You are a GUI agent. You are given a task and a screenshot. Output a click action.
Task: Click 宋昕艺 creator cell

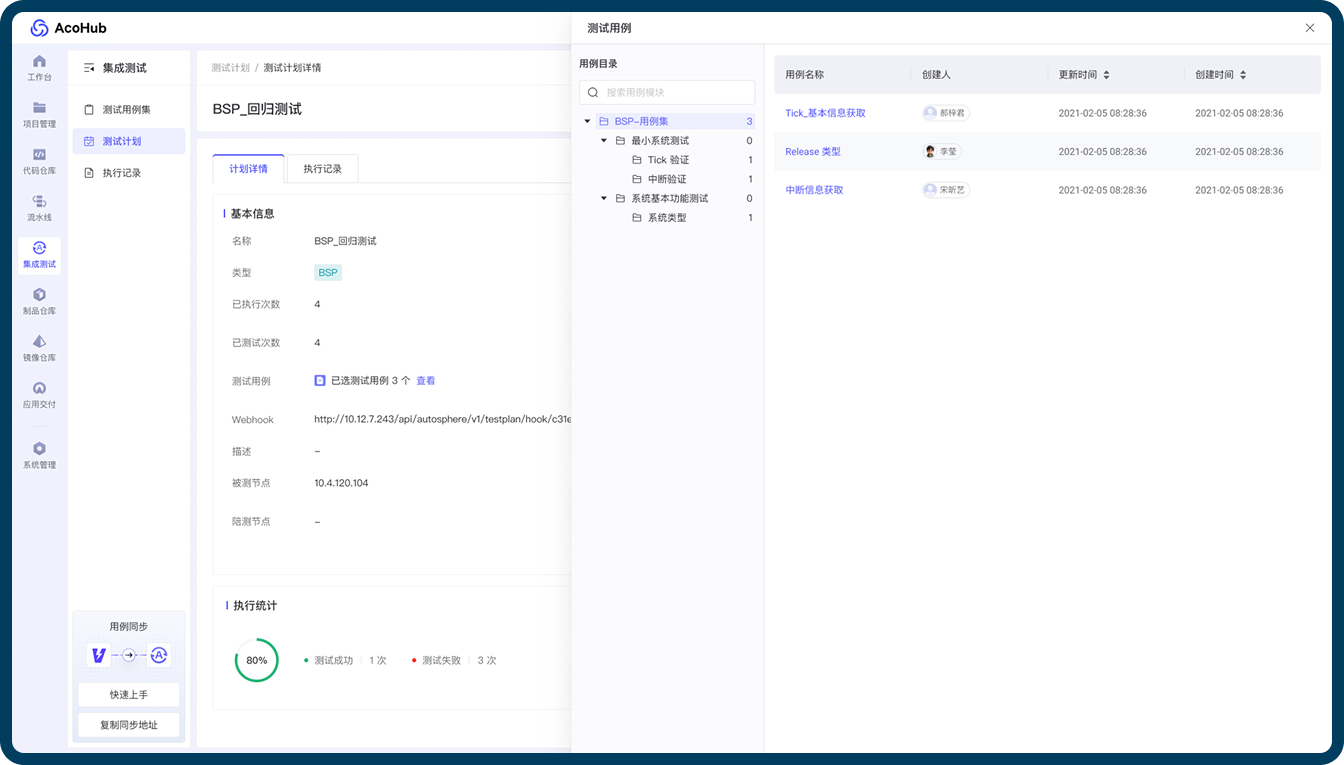pos(946,189)
